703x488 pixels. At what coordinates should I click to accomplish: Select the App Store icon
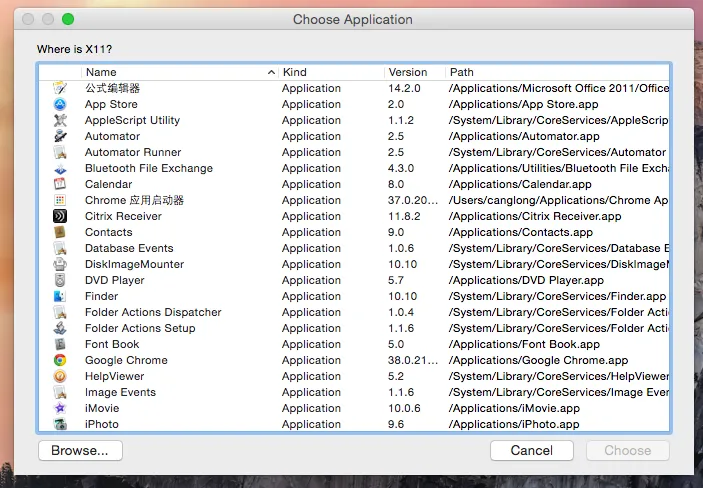coord(60,104)
